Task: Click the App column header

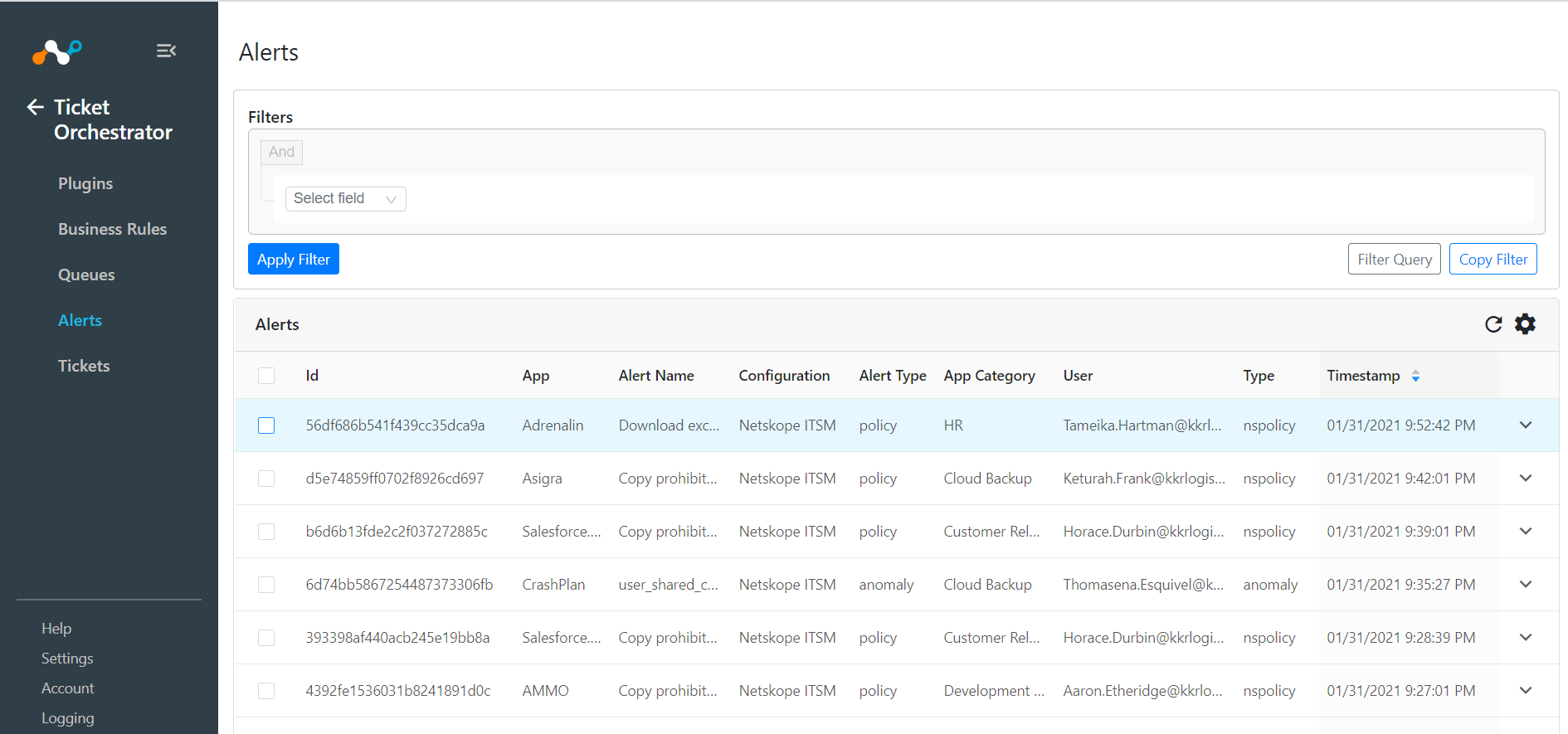Action: [536, 376]
